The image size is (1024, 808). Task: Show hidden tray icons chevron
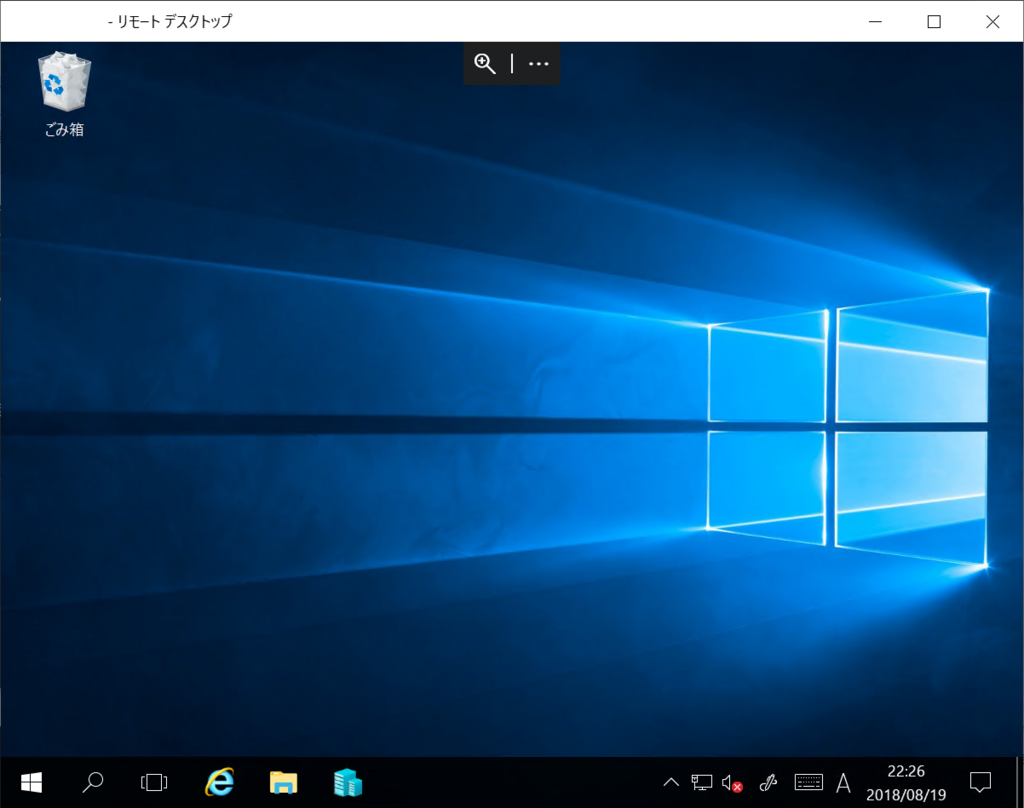click(671, 783)
